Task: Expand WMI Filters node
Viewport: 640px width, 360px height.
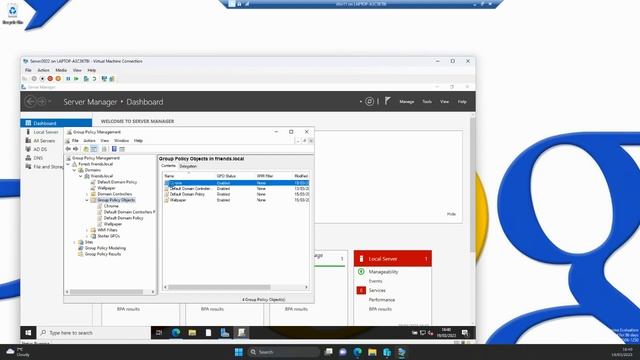Action: [87, 230]
